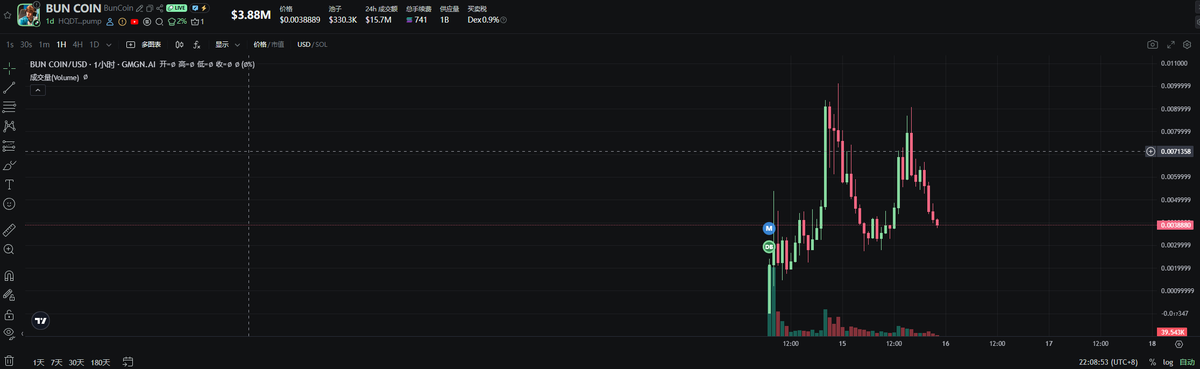Select the text annotation tool
Viewport: 1200px width, 369px height.
point(9,184)
